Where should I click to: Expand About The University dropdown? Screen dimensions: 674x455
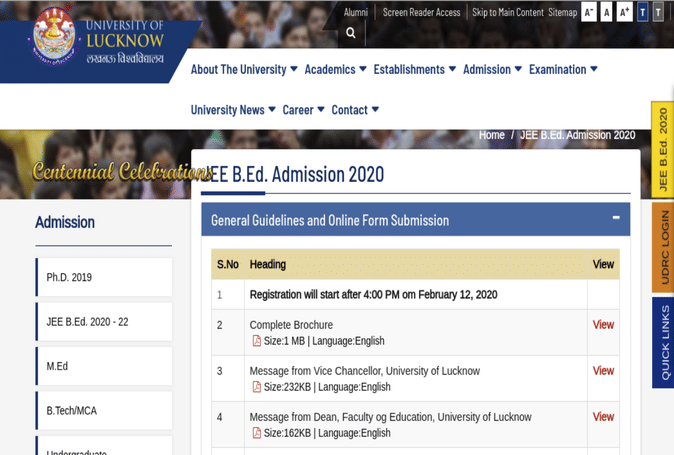[244, 70]
